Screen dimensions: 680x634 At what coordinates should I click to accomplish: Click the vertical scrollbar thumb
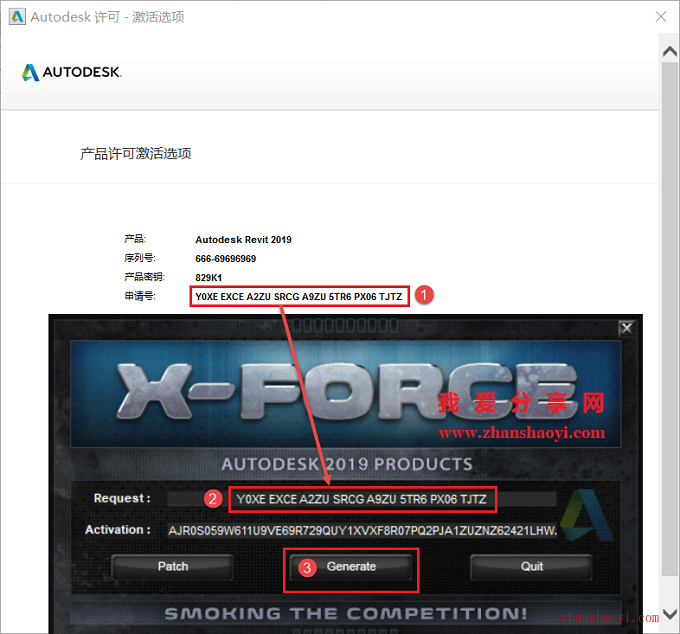[670, 320]
